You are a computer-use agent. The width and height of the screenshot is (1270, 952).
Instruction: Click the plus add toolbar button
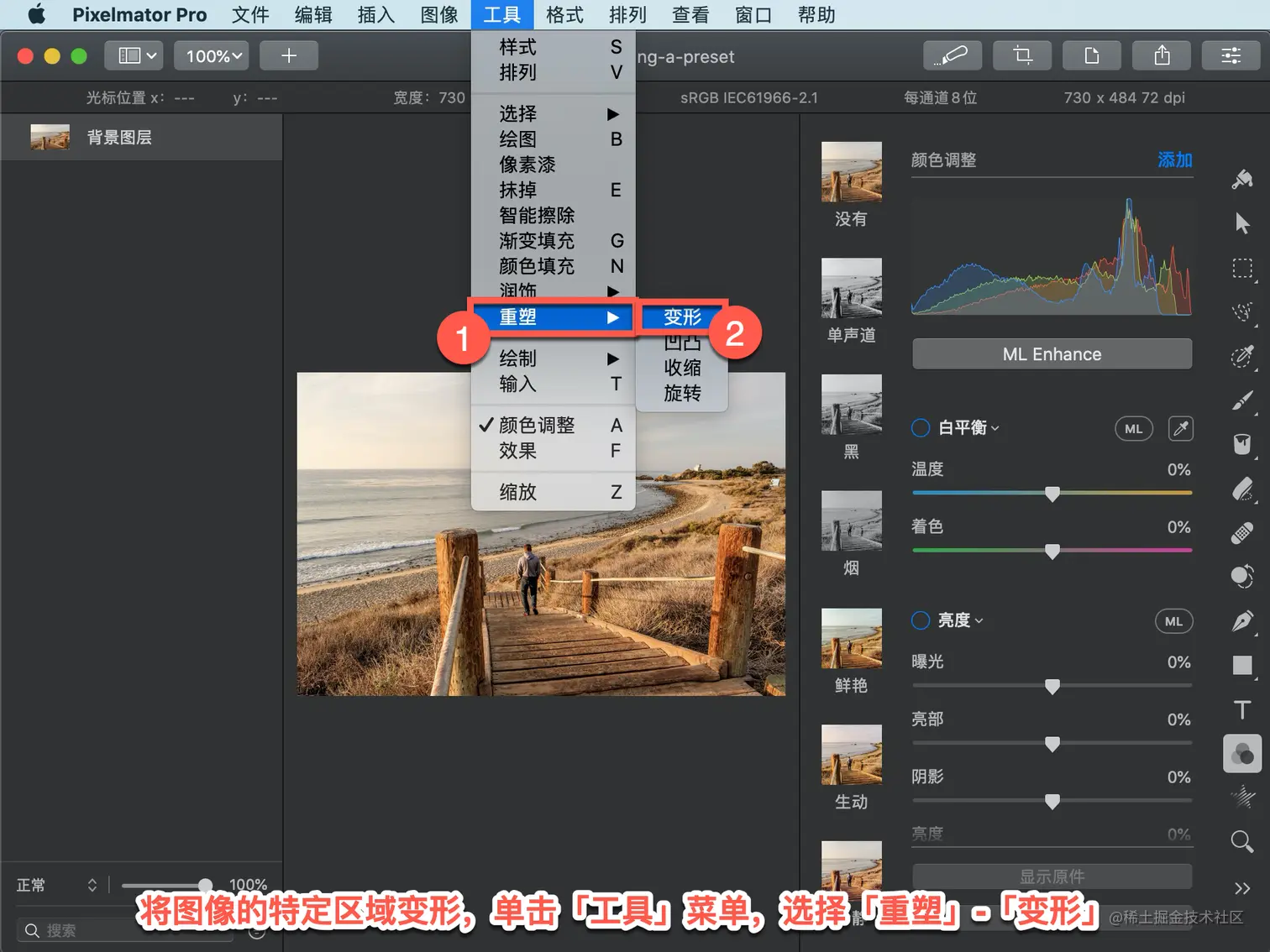tap(289, 55)
